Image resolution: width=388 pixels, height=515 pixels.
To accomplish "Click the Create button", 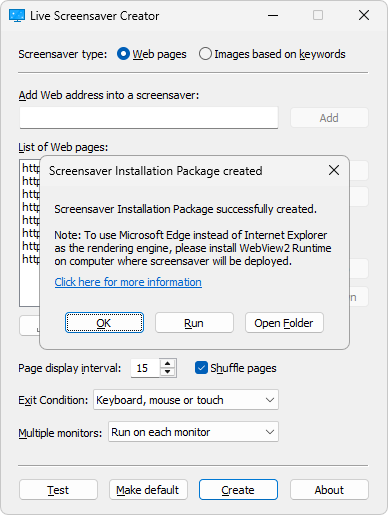I will (x=238, y=490).
